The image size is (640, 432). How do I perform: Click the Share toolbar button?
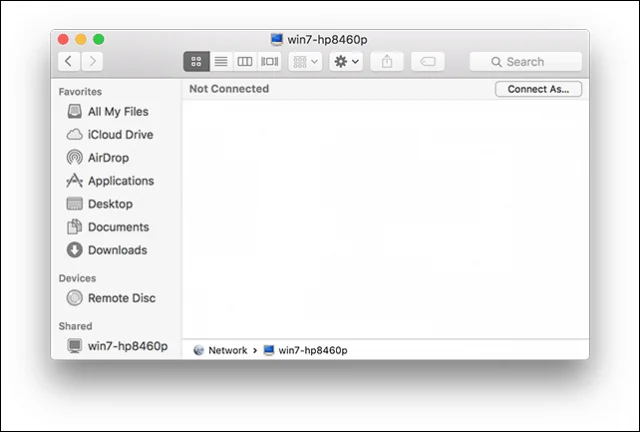point(387,62)
